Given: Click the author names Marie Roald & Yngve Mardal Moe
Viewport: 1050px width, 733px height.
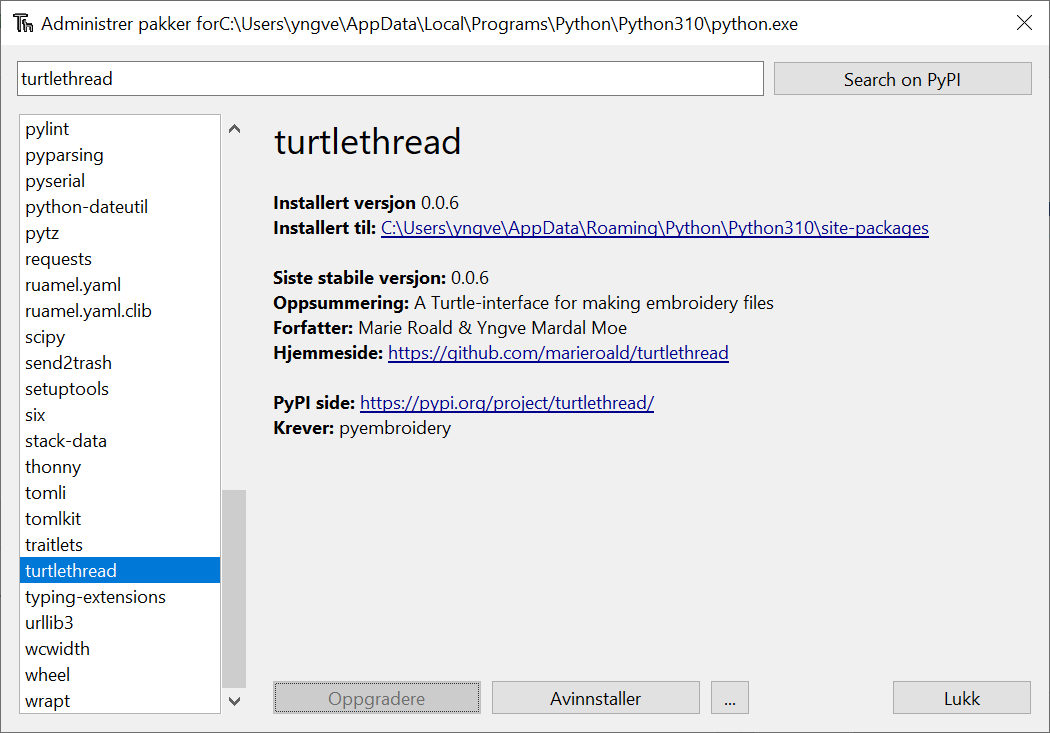Looking at the screenshot, I should point(493,328).
